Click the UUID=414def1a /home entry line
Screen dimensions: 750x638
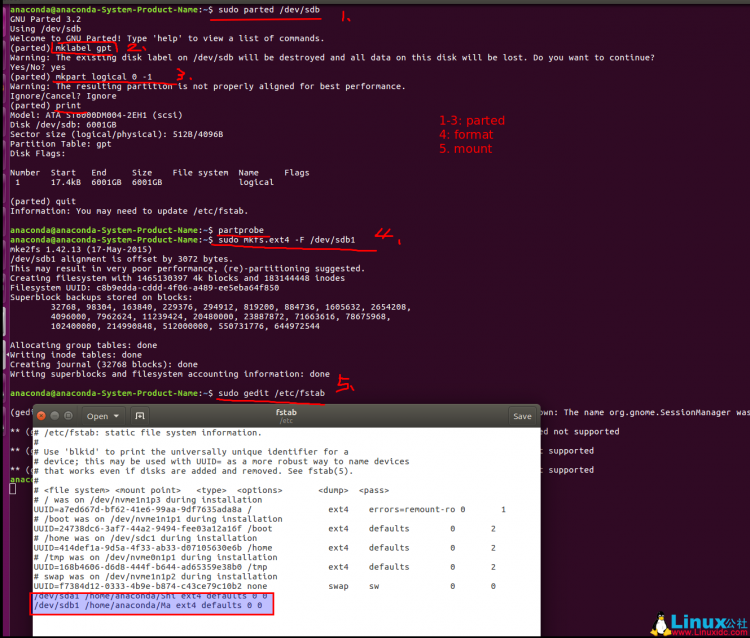pyautogui.click(x=265, y=548)
